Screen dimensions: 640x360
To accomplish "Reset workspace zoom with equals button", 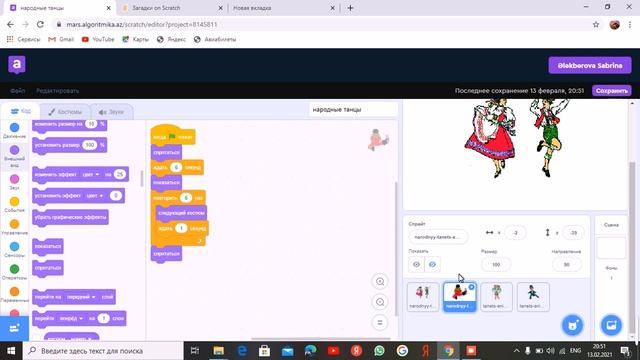I will (x=380, y=322).
